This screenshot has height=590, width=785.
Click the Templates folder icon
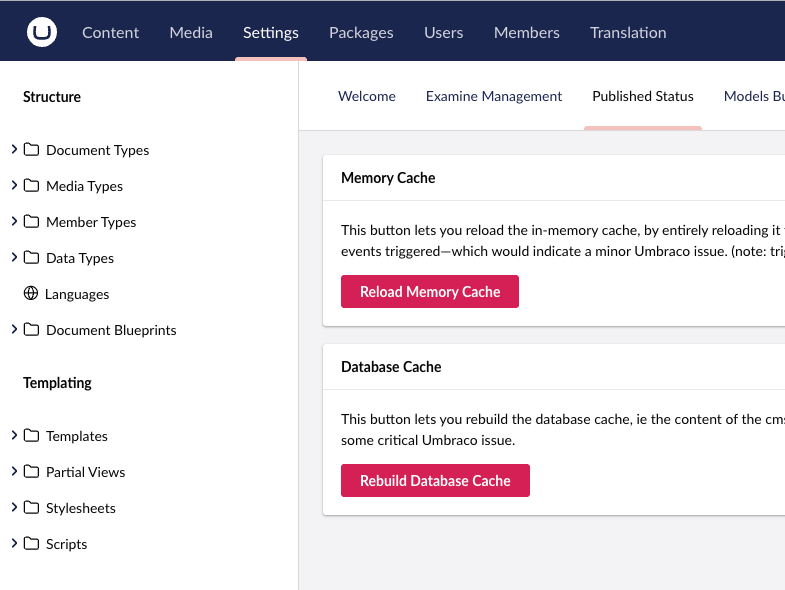(x=31, y=436)
